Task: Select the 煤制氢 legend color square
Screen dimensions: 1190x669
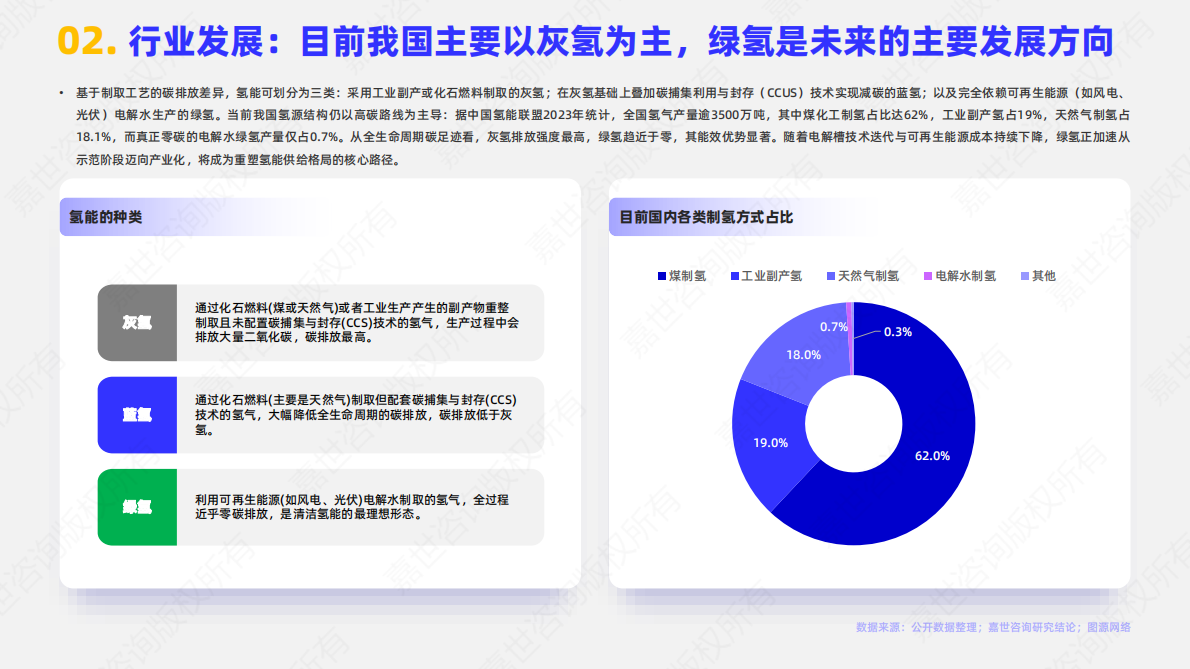Action: tap(660, 276)
